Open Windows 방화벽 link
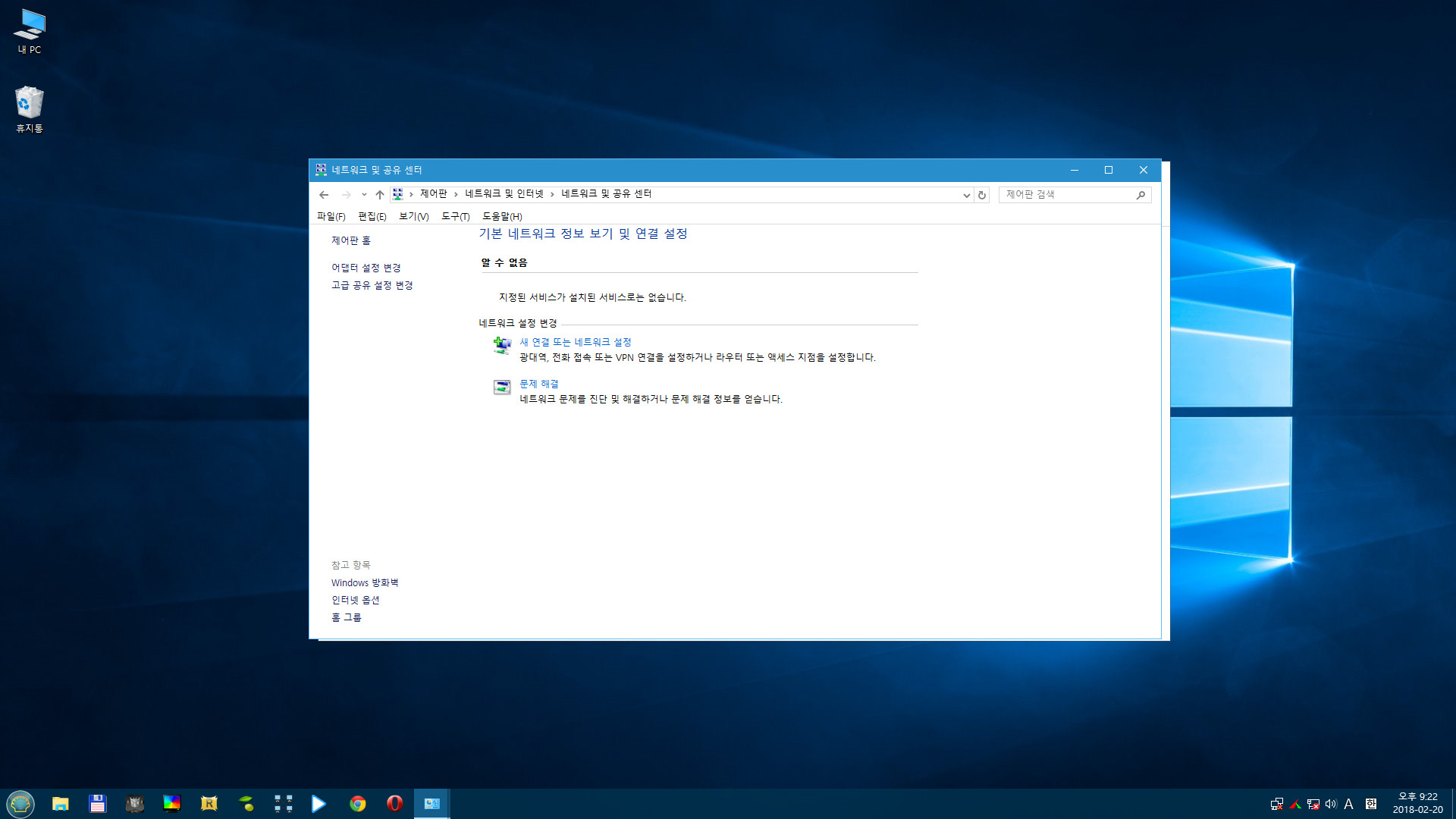This screenshot has height=819, width=1456. pyautogui.click(x=365, y=583)
